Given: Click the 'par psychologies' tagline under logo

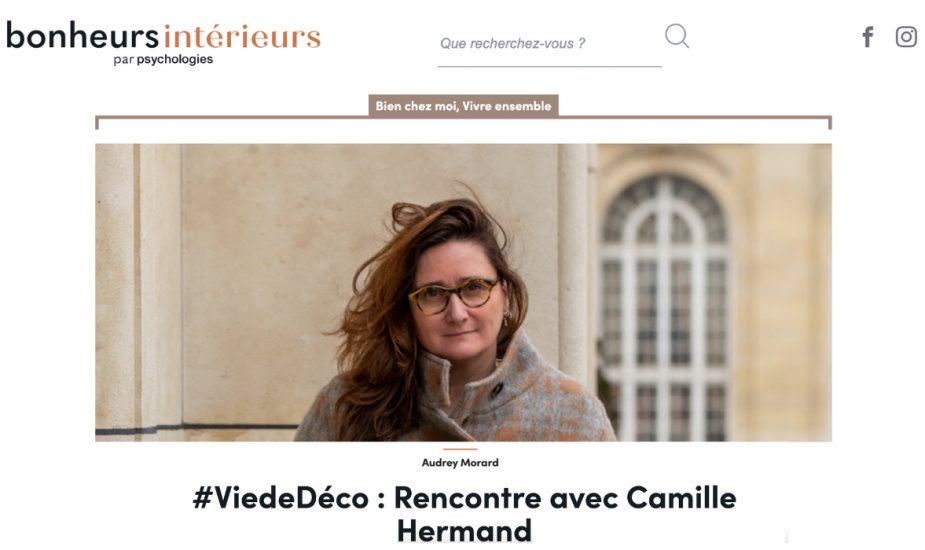Looking at the screenshot, I should tap(163, 59).
